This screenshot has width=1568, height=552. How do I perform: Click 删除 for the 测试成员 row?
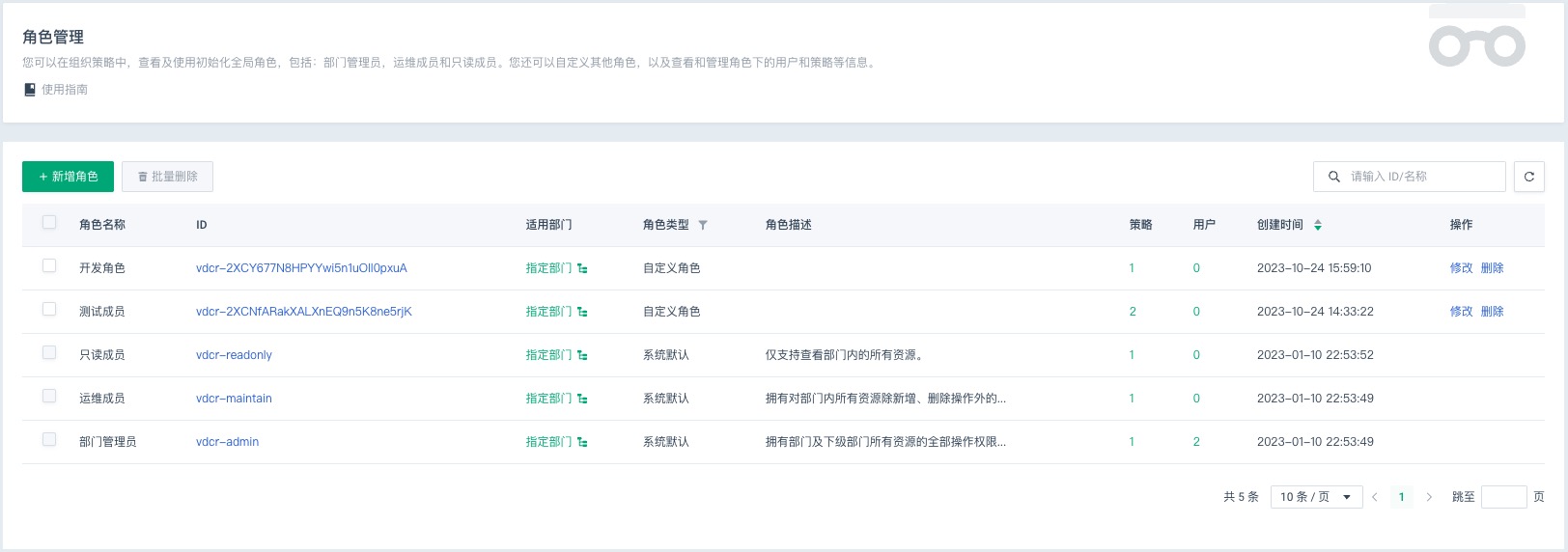tap(1492, 312)
